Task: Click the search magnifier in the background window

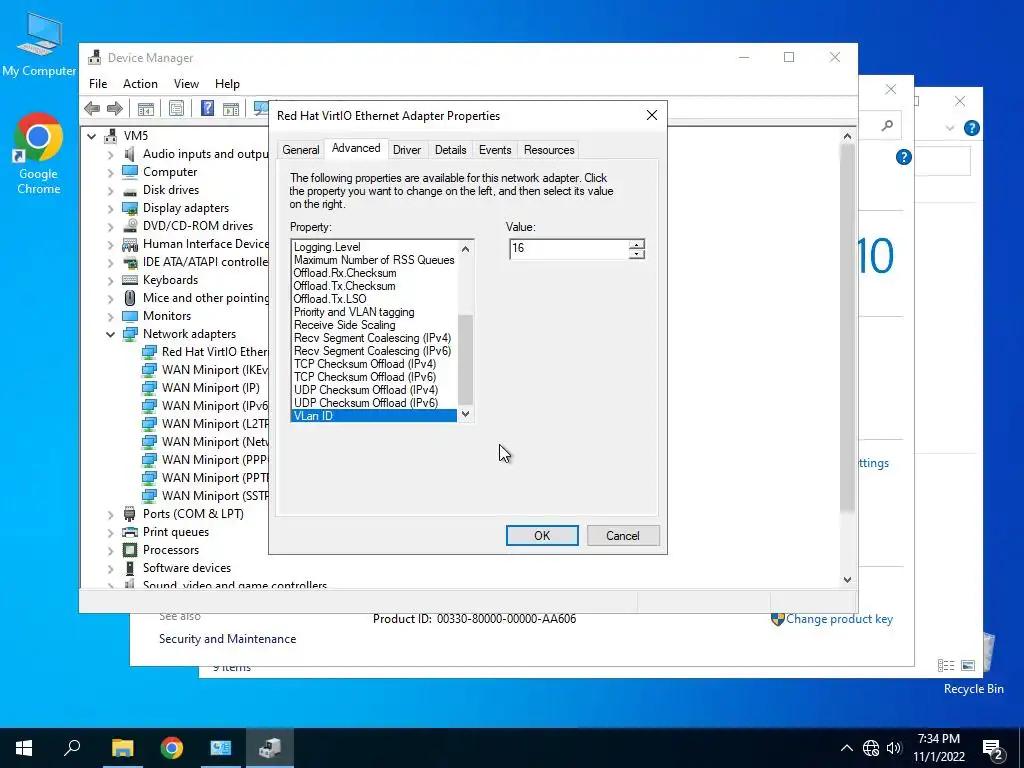Action: click(887, 125)
